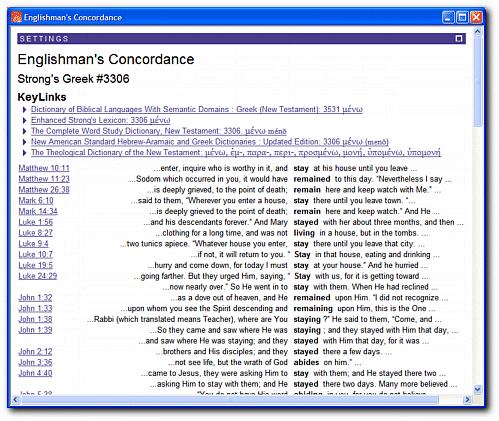The height and width of the screenshot is (421, 499).
Task: Go to John 1:33 reference
Action: tap(35, 308)
